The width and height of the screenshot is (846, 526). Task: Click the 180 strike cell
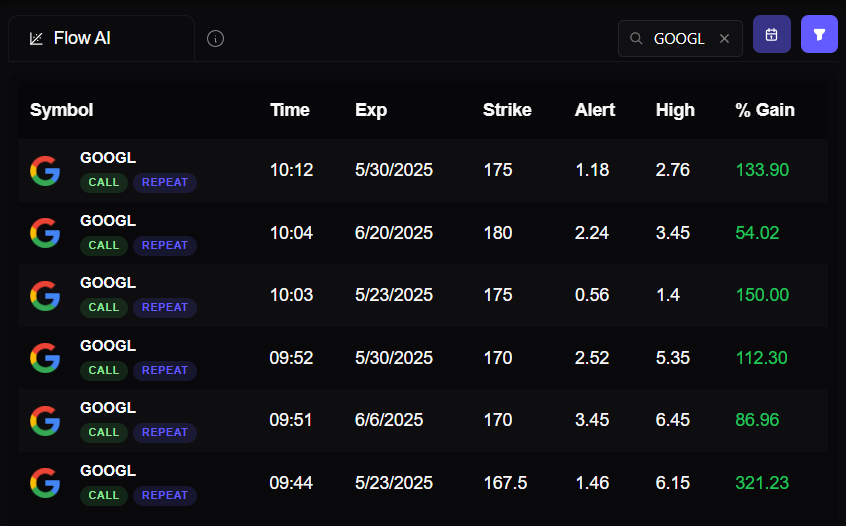click(498, 233)
